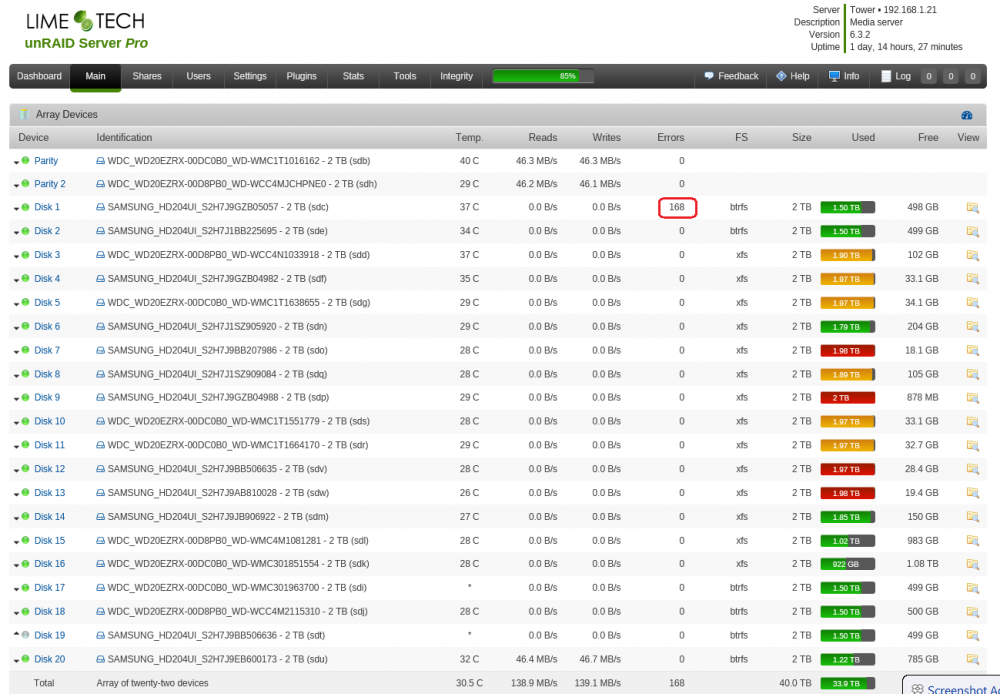Image resolution: width=1000 pixels, height=694 pixels.
Task: Click the drive icon beside the Disk 2 identification
Action: pyautogui.click(x=101, y=231)
